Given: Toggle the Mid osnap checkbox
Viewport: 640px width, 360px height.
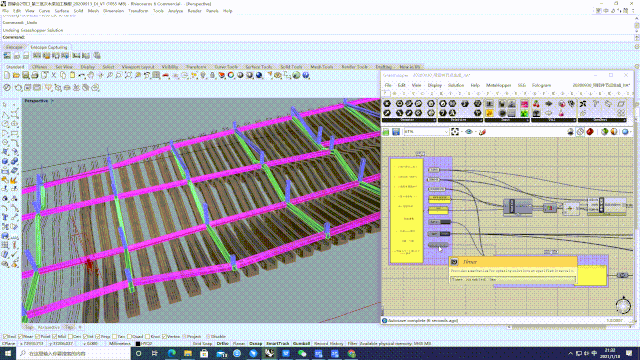Looking at the screenshot, I should click(55, 337).
